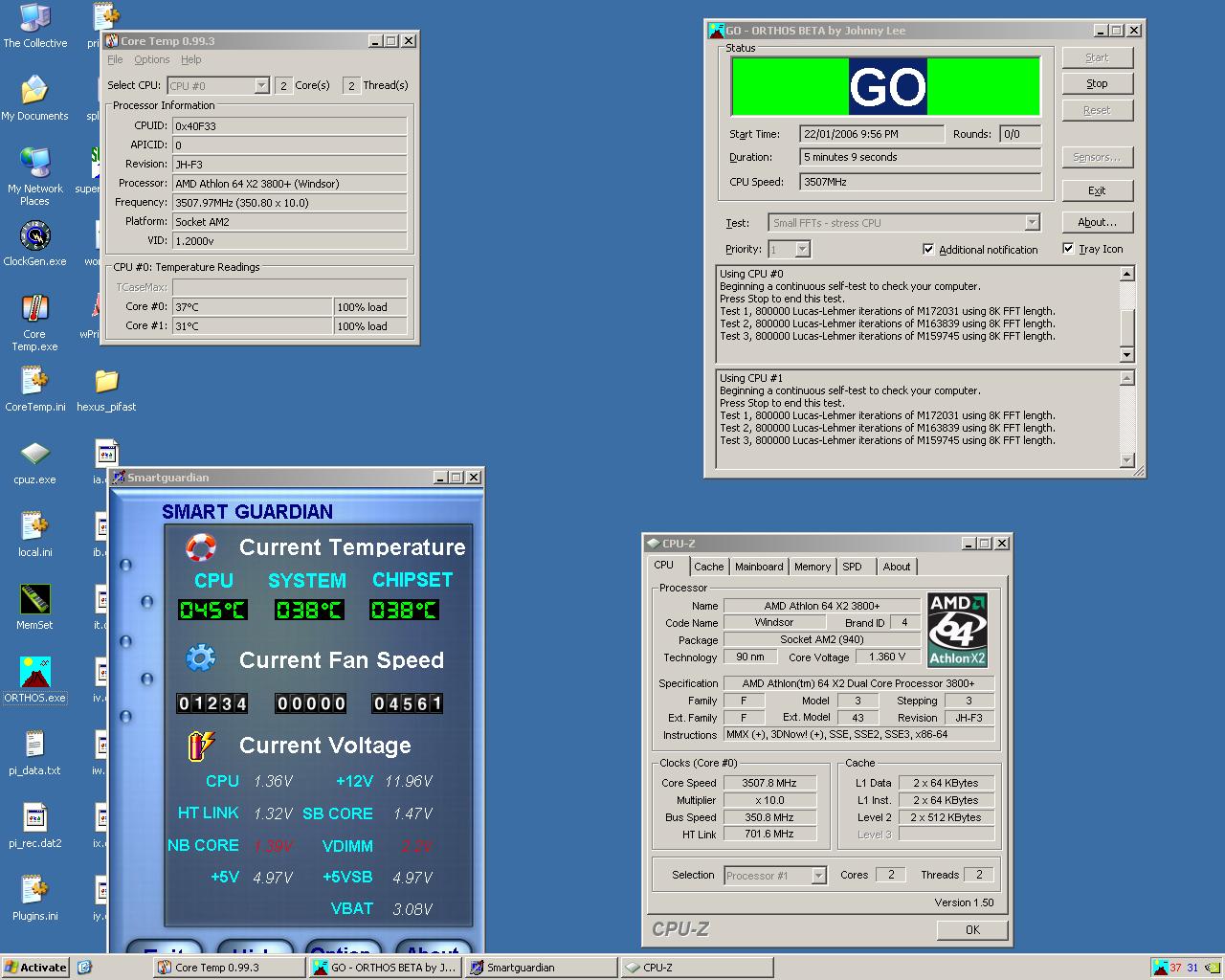Viewport: 1225px width, 980px height.
Task: Switch to GO - ORTHOS BETA taskbar button
Action: (x=385, y=967)
